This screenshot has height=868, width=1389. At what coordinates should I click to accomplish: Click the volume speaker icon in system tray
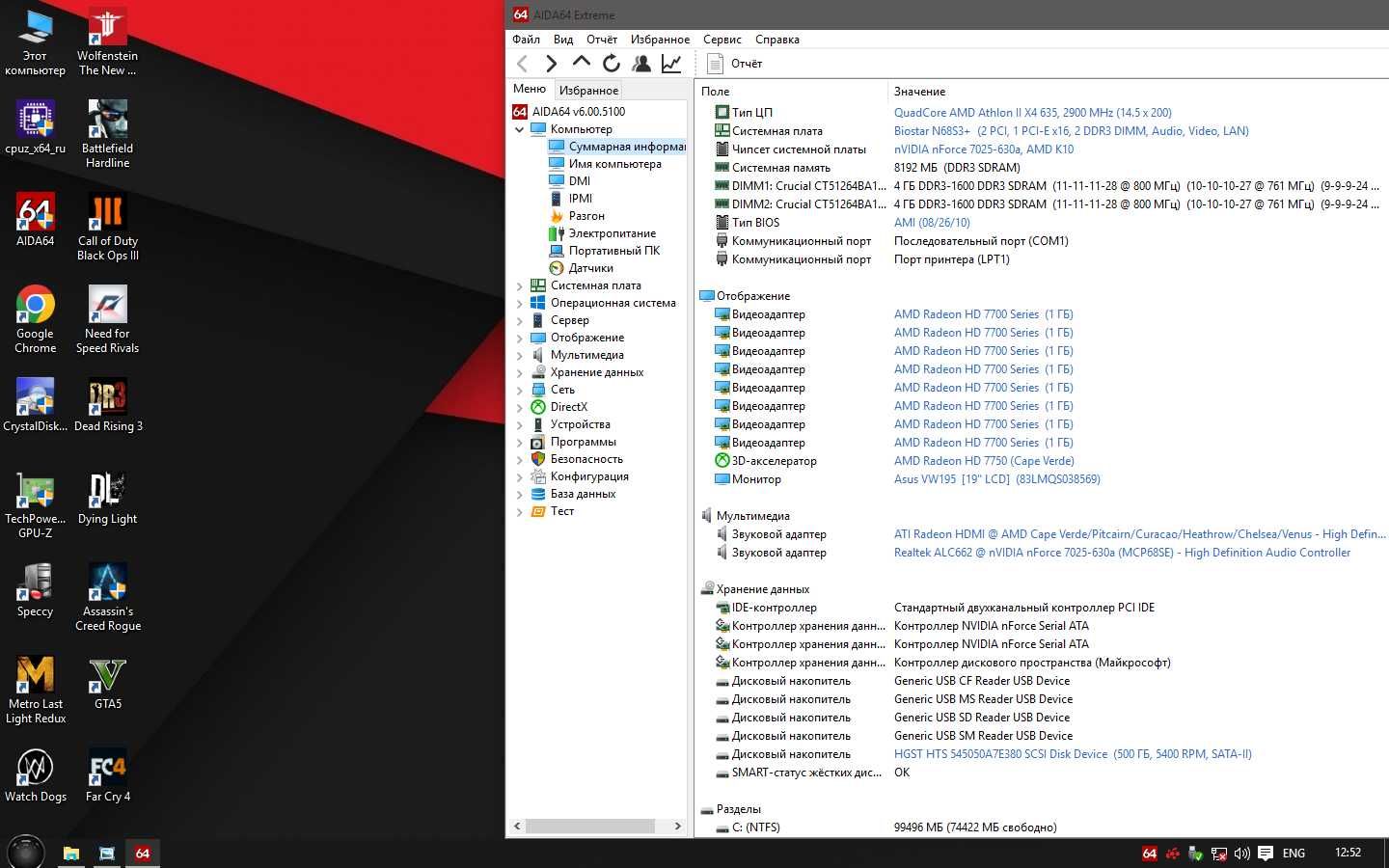click(1242, 854)
